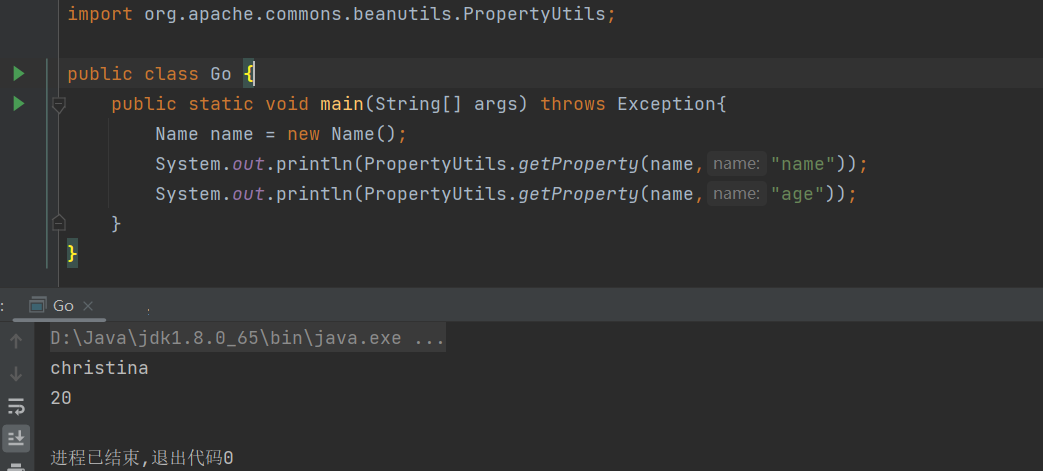Screen dimensions: 1043x471
Task: Toggle soft-wrap in the console
Action: [x=16, y=406]
